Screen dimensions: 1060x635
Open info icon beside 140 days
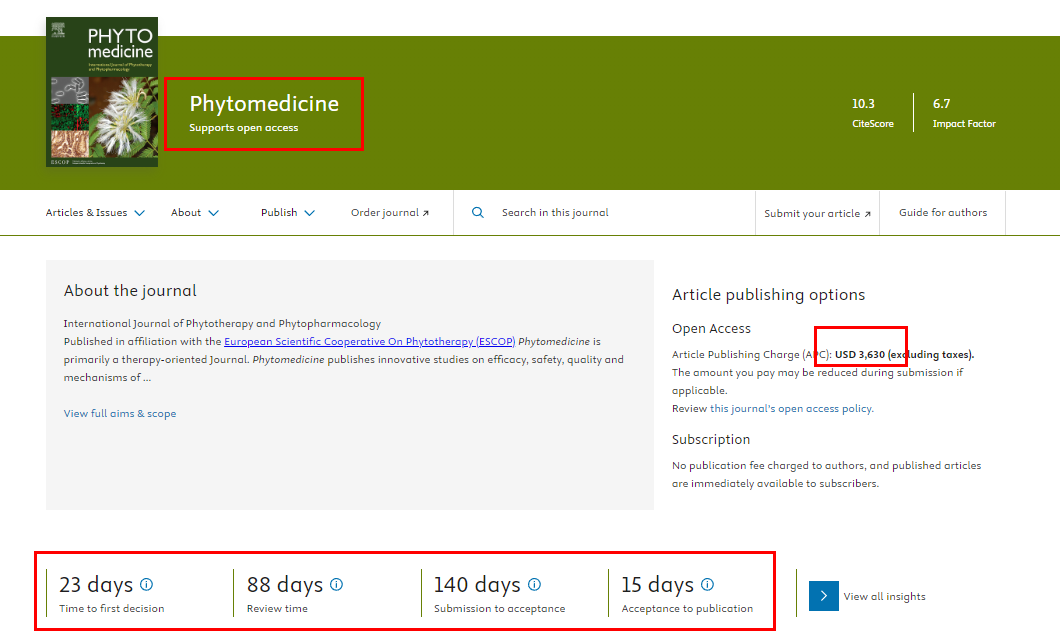[x=534, y=584]
